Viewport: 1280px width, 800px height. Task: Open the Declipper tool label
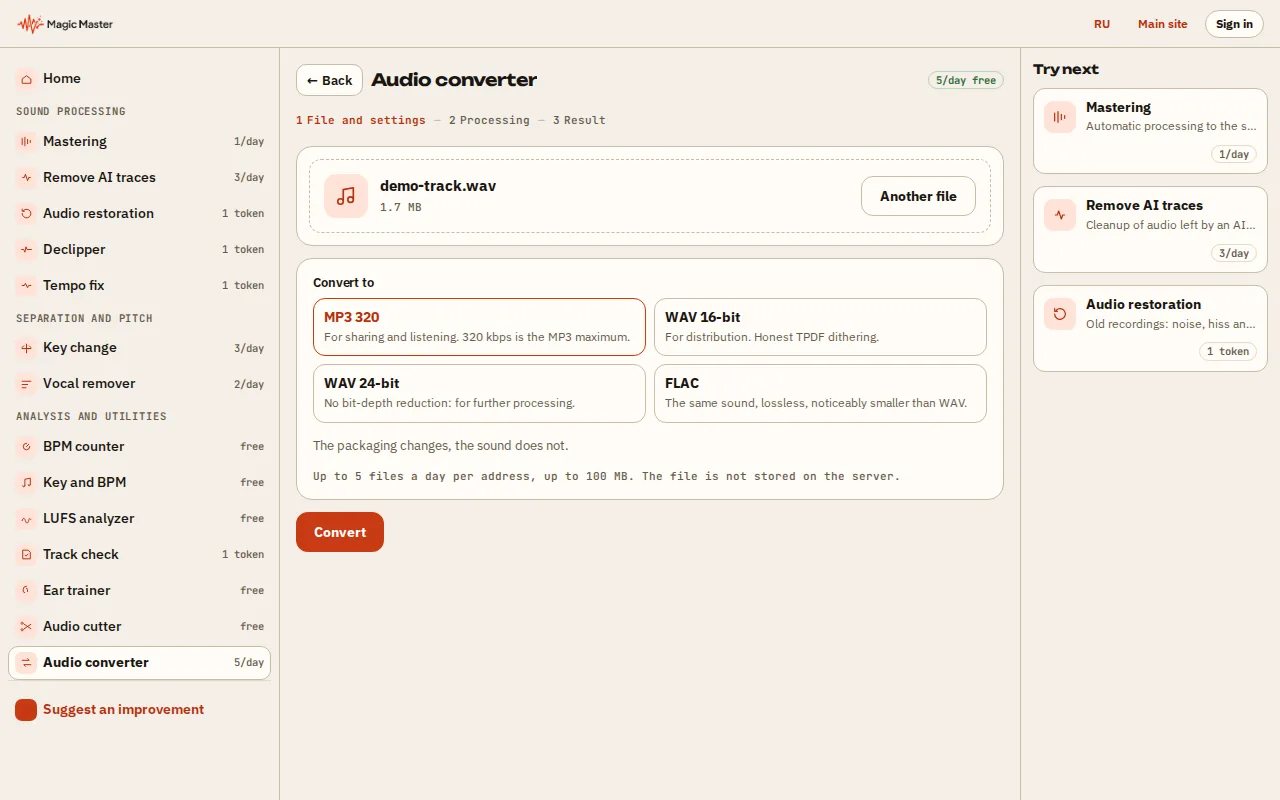click(x=74, y=249)
